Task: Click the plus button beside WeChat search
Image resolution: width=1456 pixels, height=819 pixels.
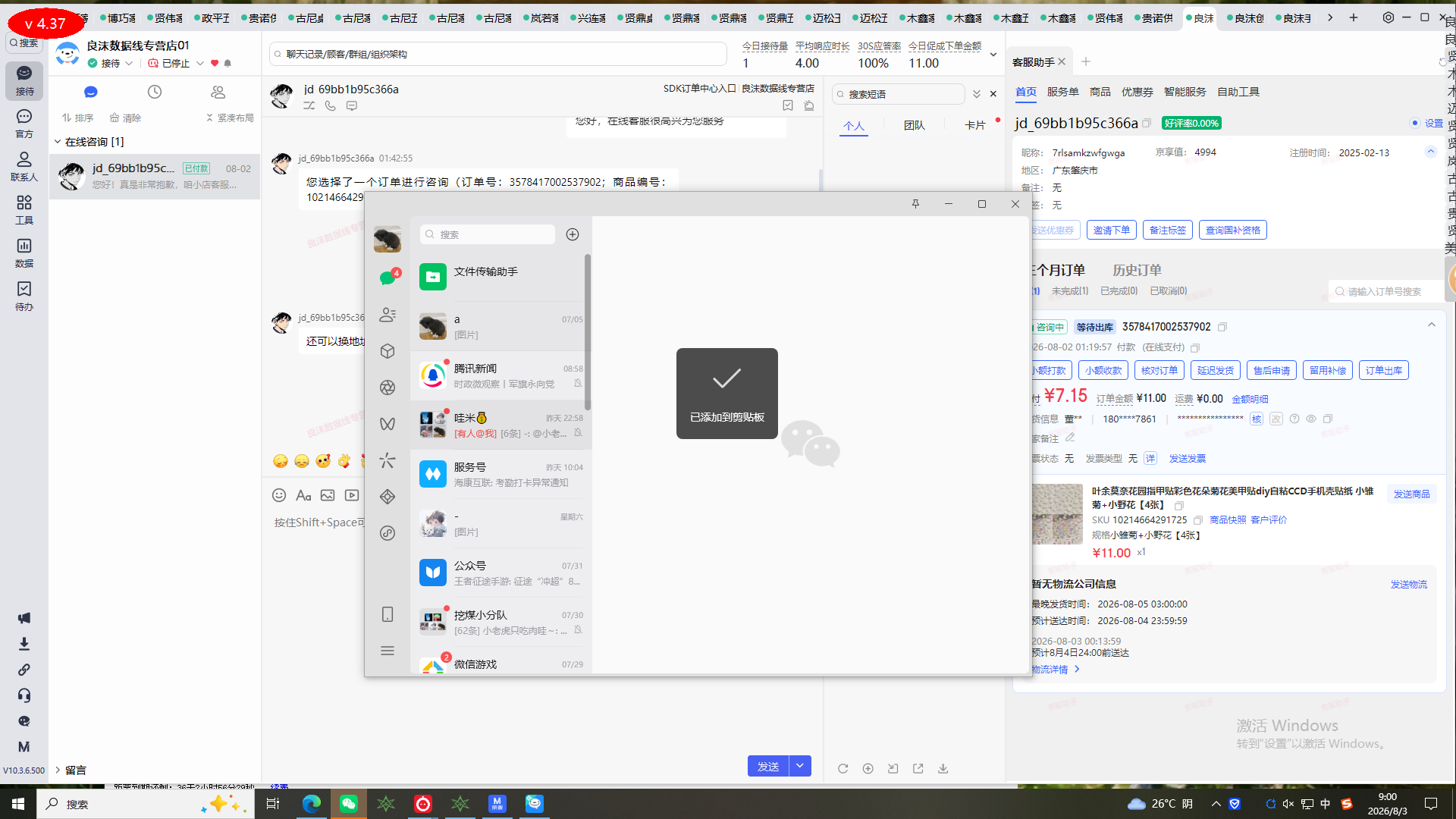Action: coord(573,234)
